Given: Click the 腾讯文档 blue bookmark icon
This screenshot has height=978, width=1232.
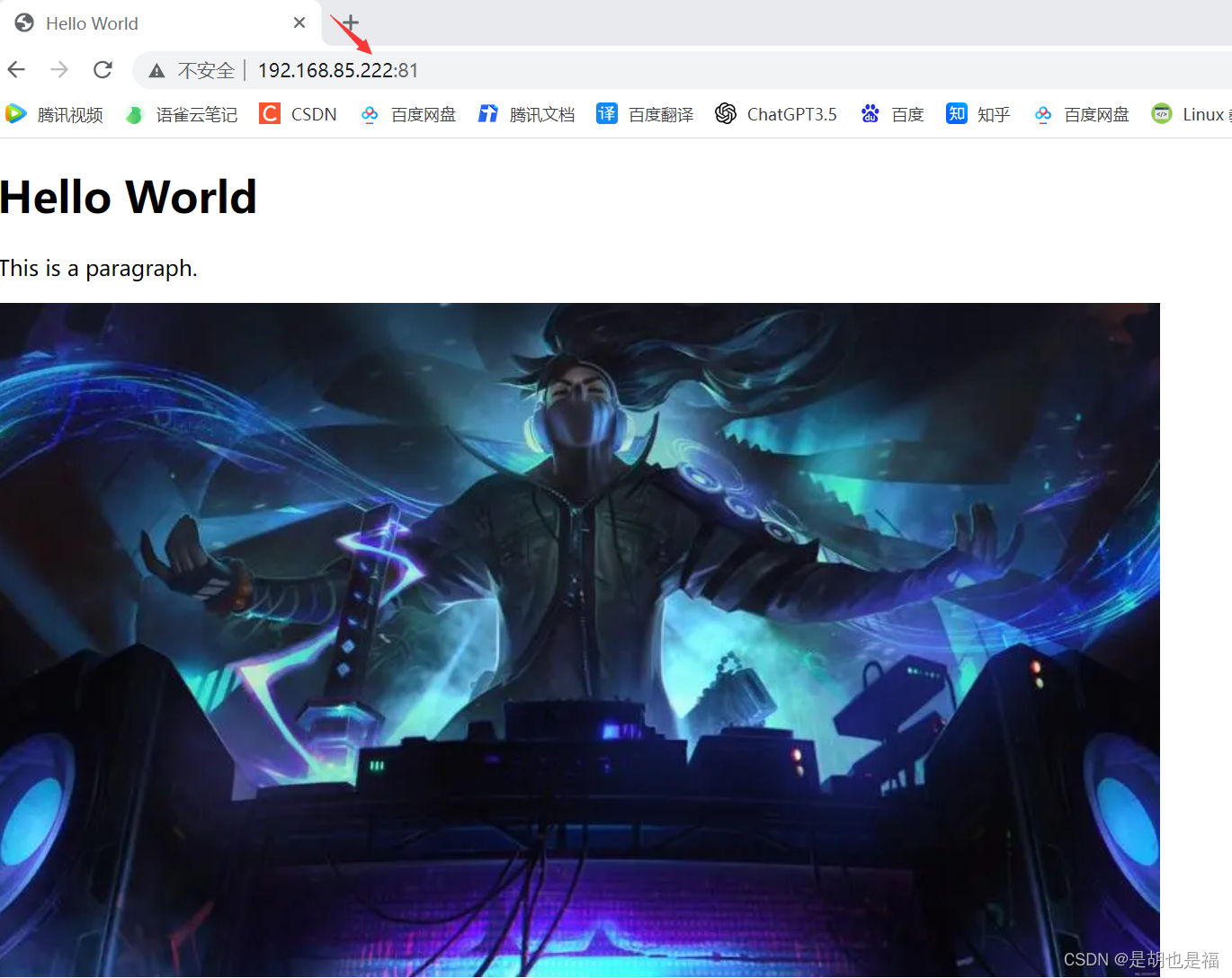Looking at the screenshot, I should [487, 114].
